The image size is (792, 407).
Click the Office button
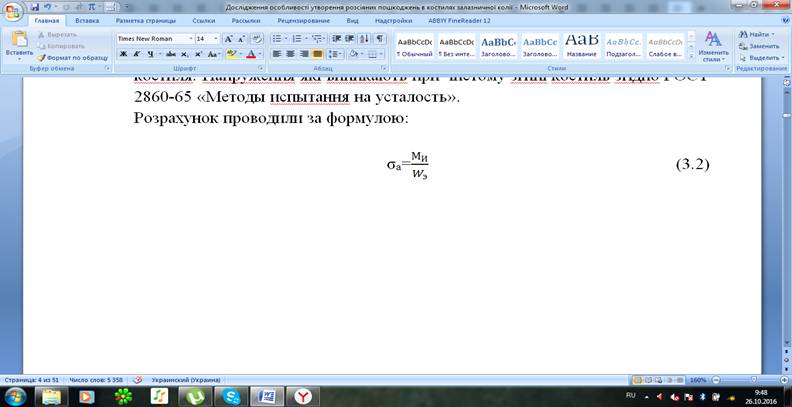[14, 12]
